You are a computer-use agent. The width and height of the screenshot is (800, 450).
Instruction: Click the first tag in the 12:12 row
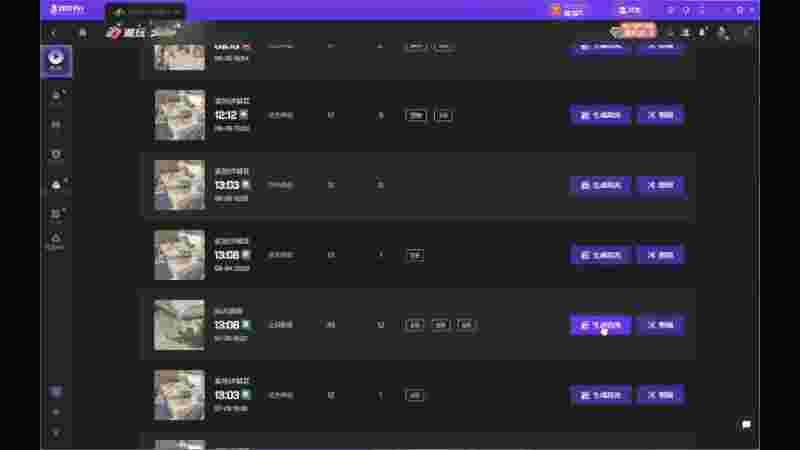pyautogui.click(x=416, y=116)
